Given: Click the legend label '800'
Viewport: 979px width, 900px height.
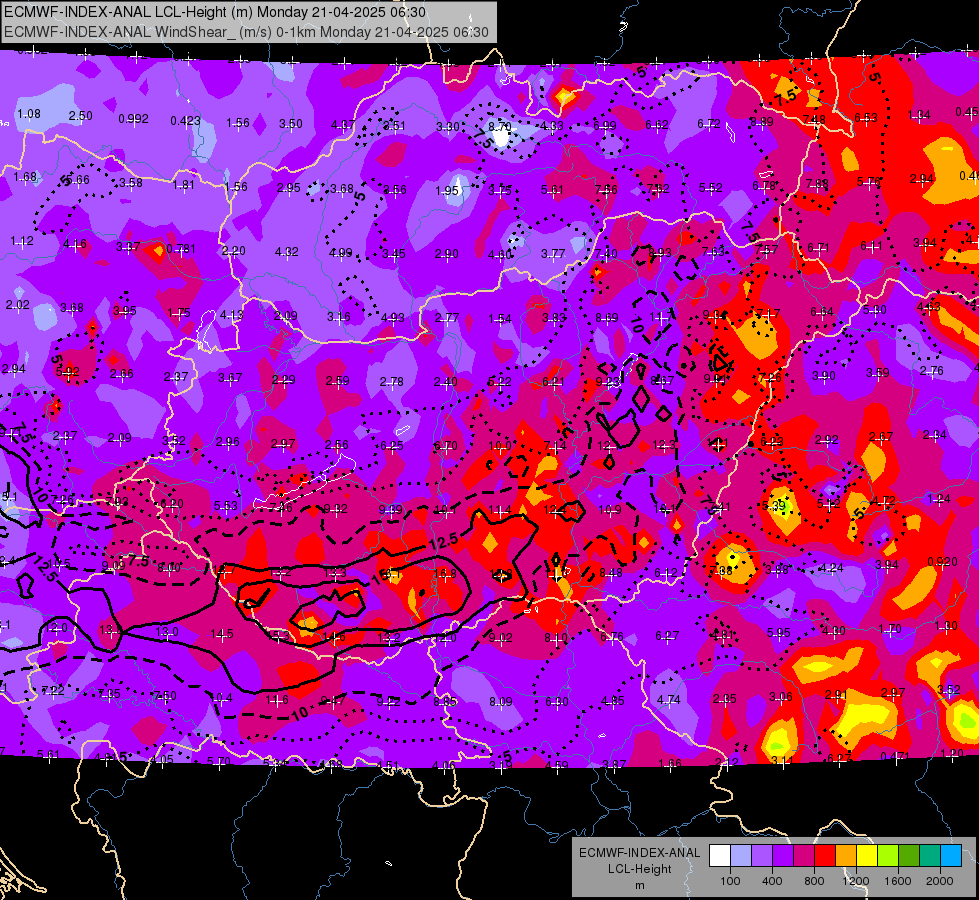Looking at the screenshot, I should point(814,881).
